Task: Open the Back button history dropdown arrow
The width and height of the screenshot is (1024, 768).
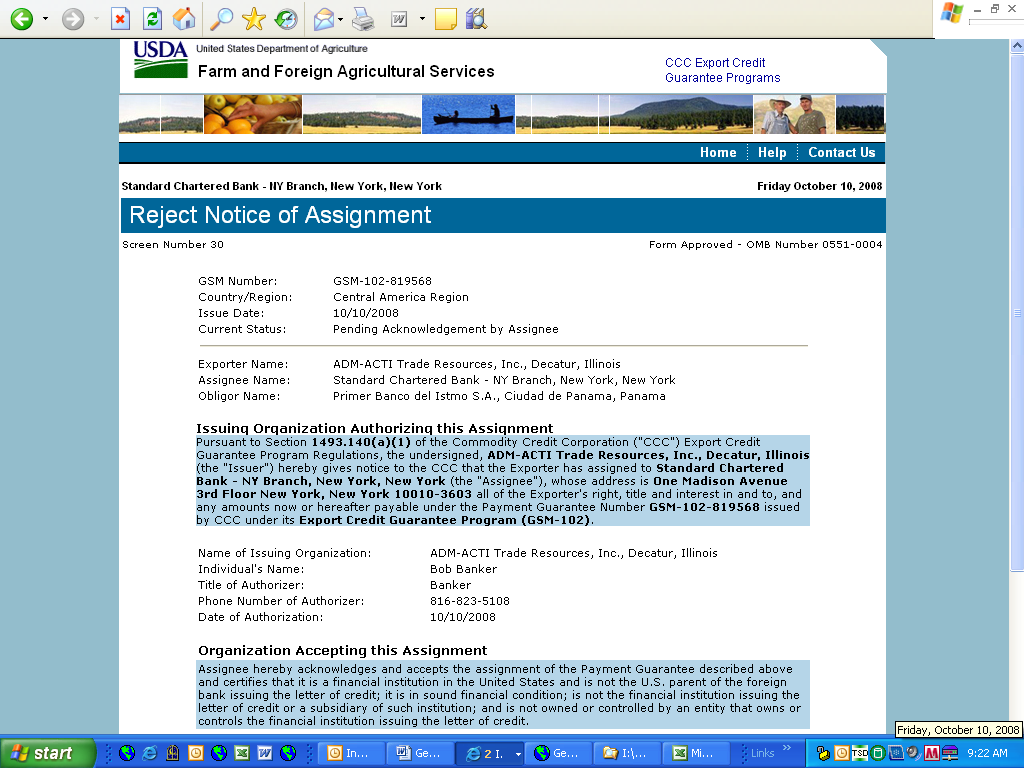Action: click(45, 19)
